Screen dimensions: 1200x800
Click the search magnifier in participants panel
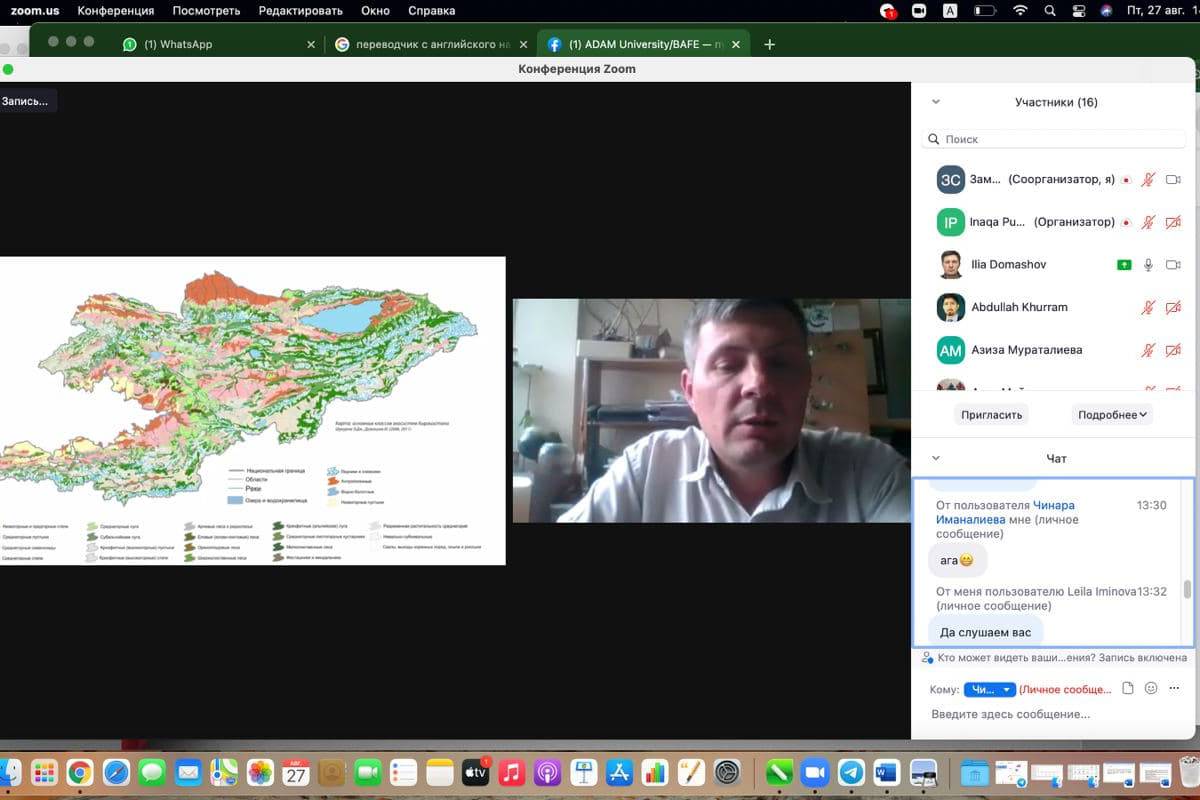pyautogui.click(x=934, y=140)
